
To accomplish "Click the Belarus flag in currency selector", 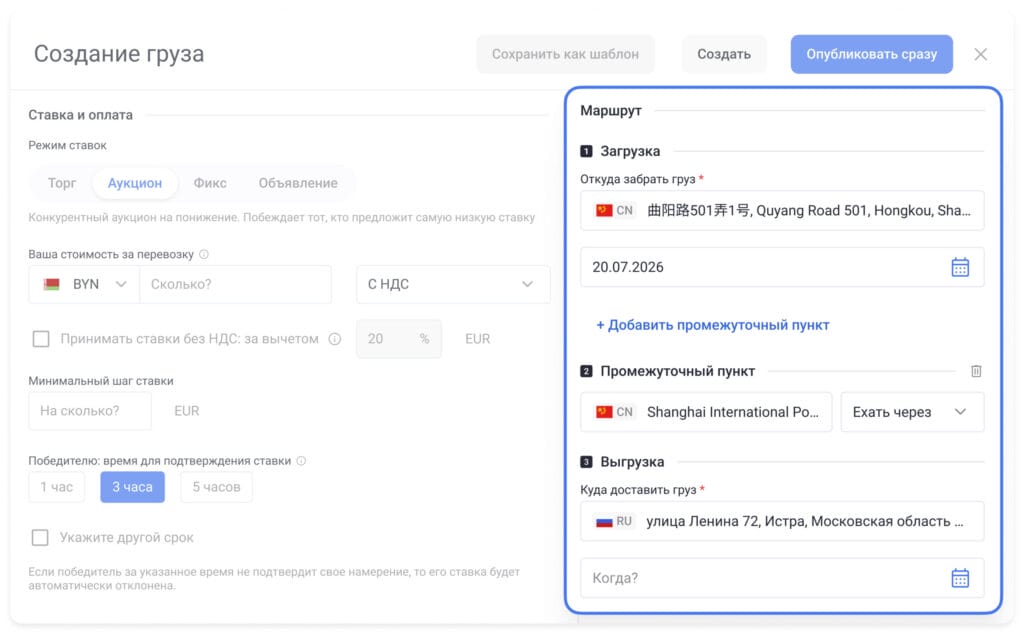I will coord(52,284).
